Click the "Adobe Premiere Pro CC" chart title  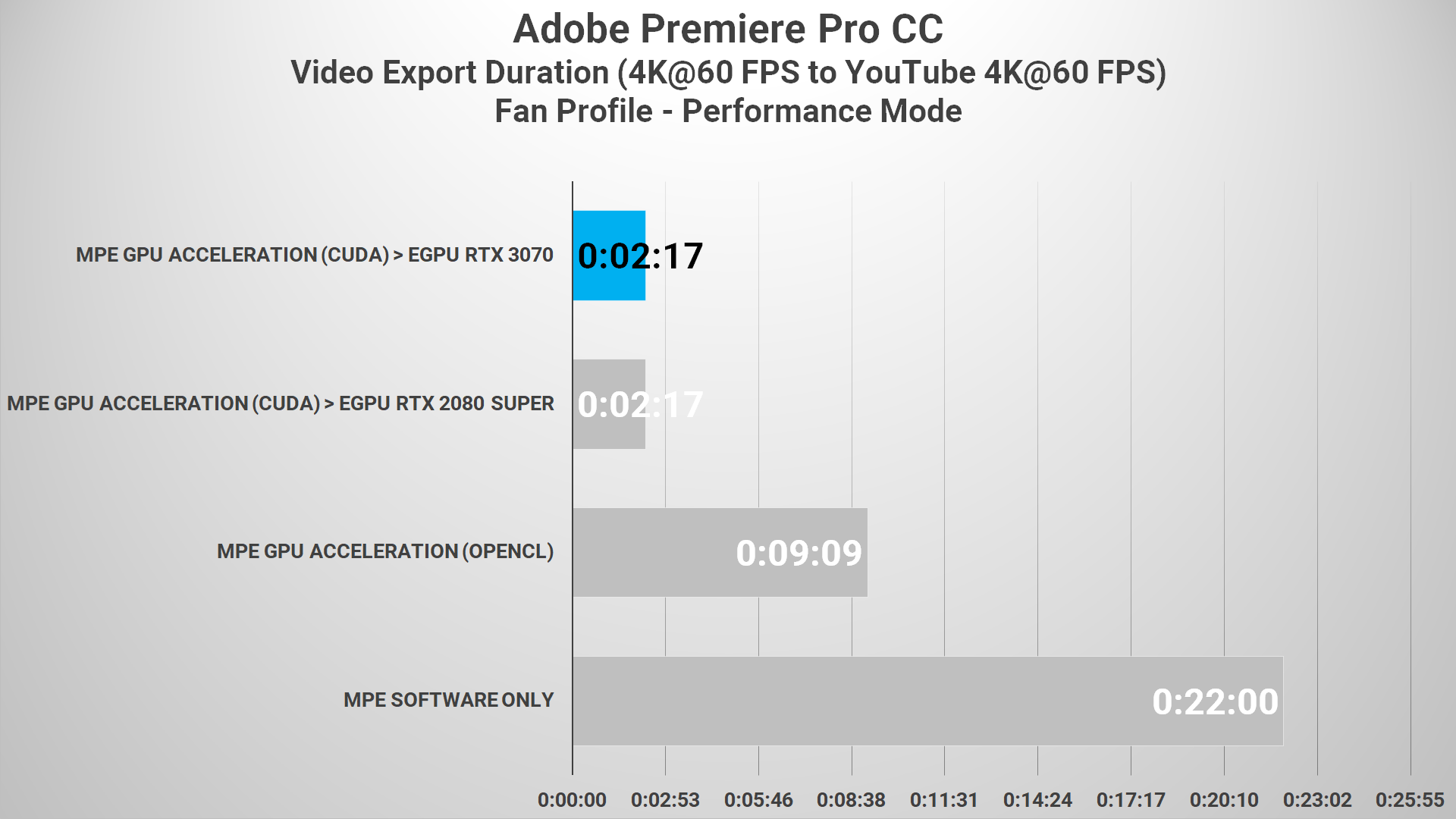[728, 30]
